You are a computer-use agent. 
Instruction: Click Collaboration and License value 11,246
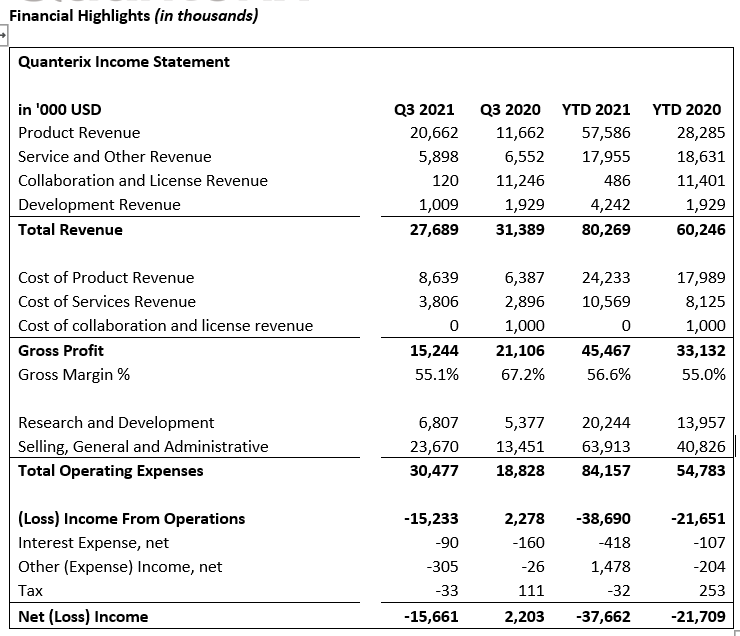click(520, 181)
